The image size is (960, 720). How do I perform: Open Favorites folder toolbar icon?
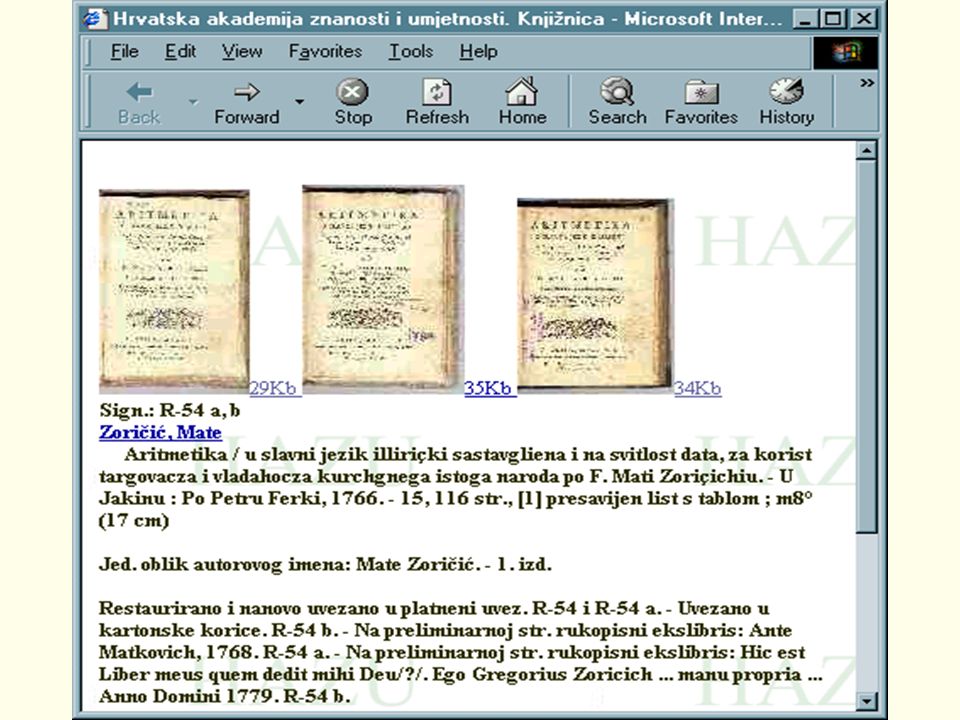point(702,92)
